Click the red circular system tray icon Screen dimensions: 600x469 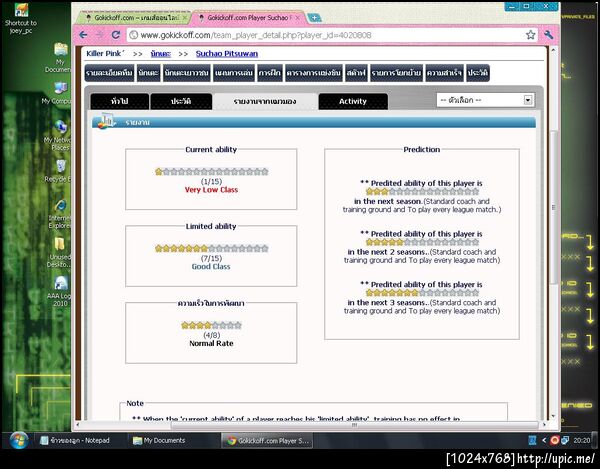554,441
